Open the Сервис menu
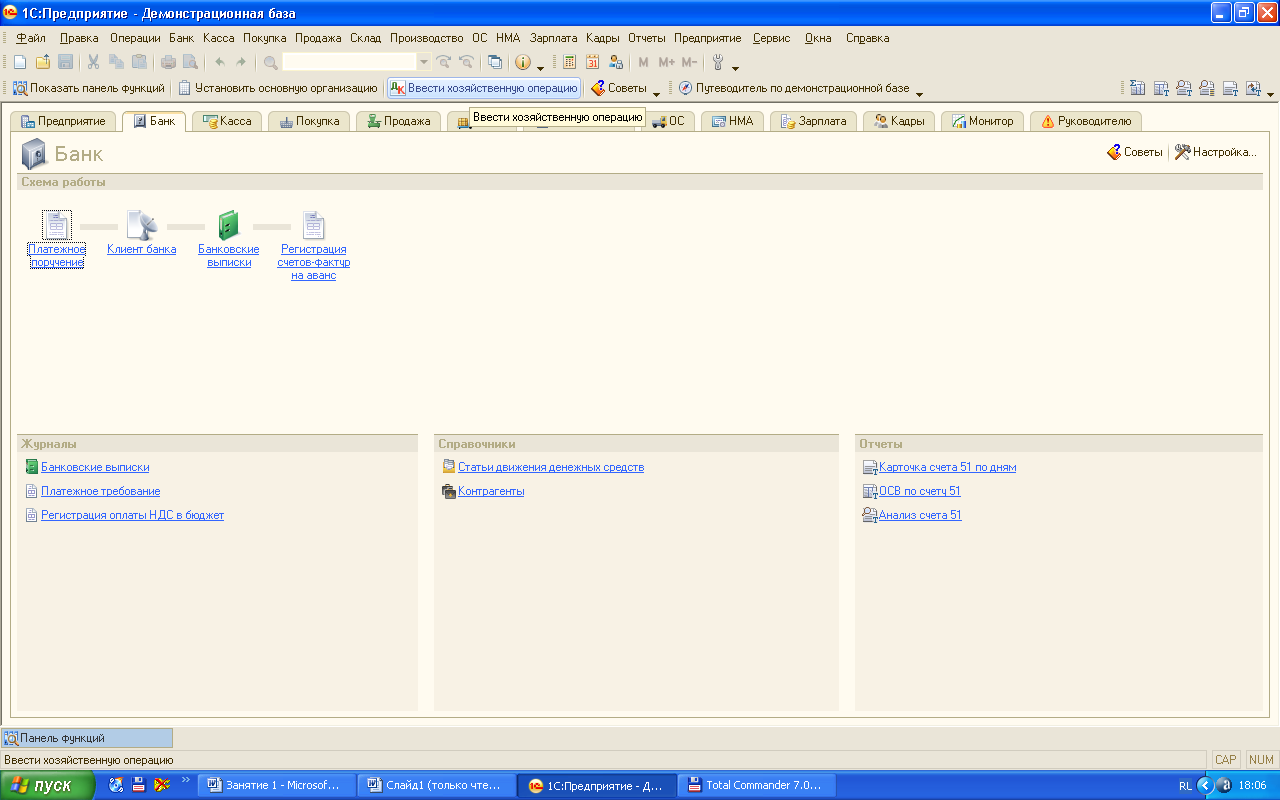The image size is (1280, 800). click(x=772, y=38)
